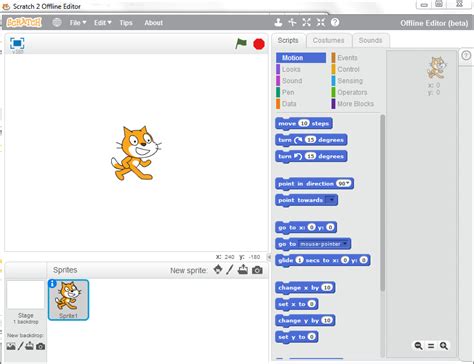The image size is (474, 364).
Task: Click secs field in glide block
Action: point(299,260)
